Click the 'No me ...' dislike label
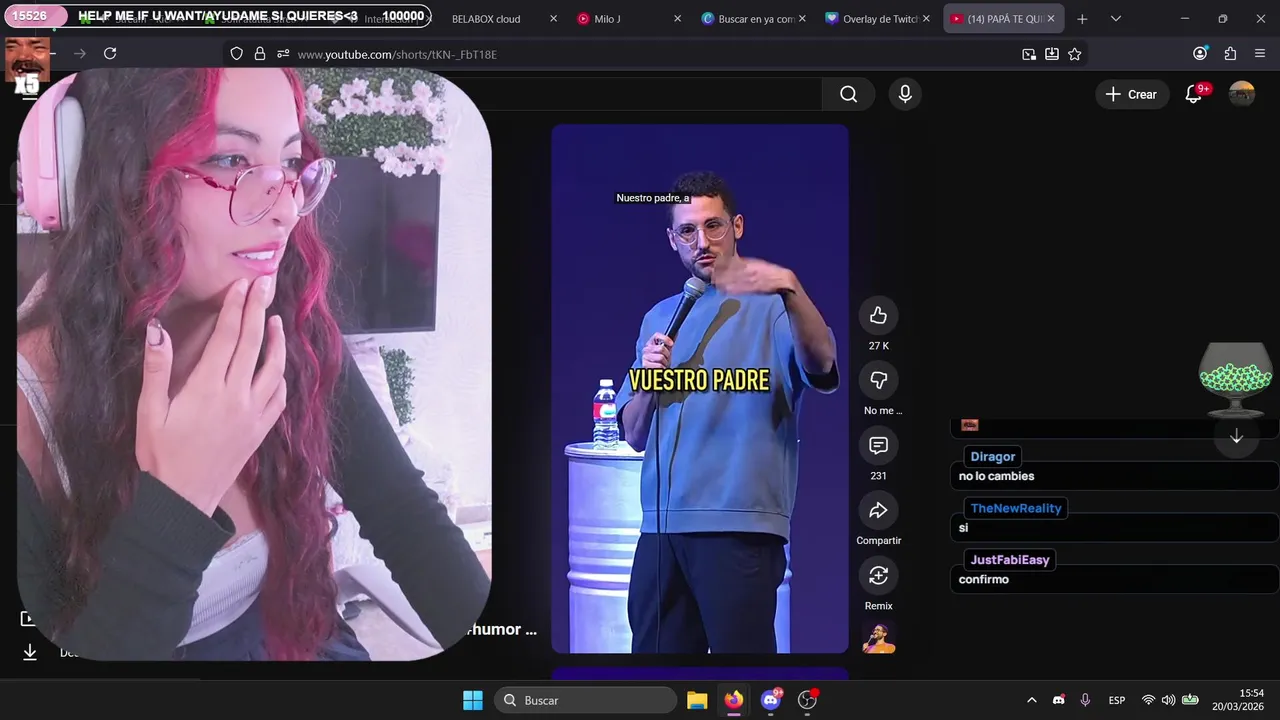The width and height of the screenshot is (1280, 720). click(882, 411)
